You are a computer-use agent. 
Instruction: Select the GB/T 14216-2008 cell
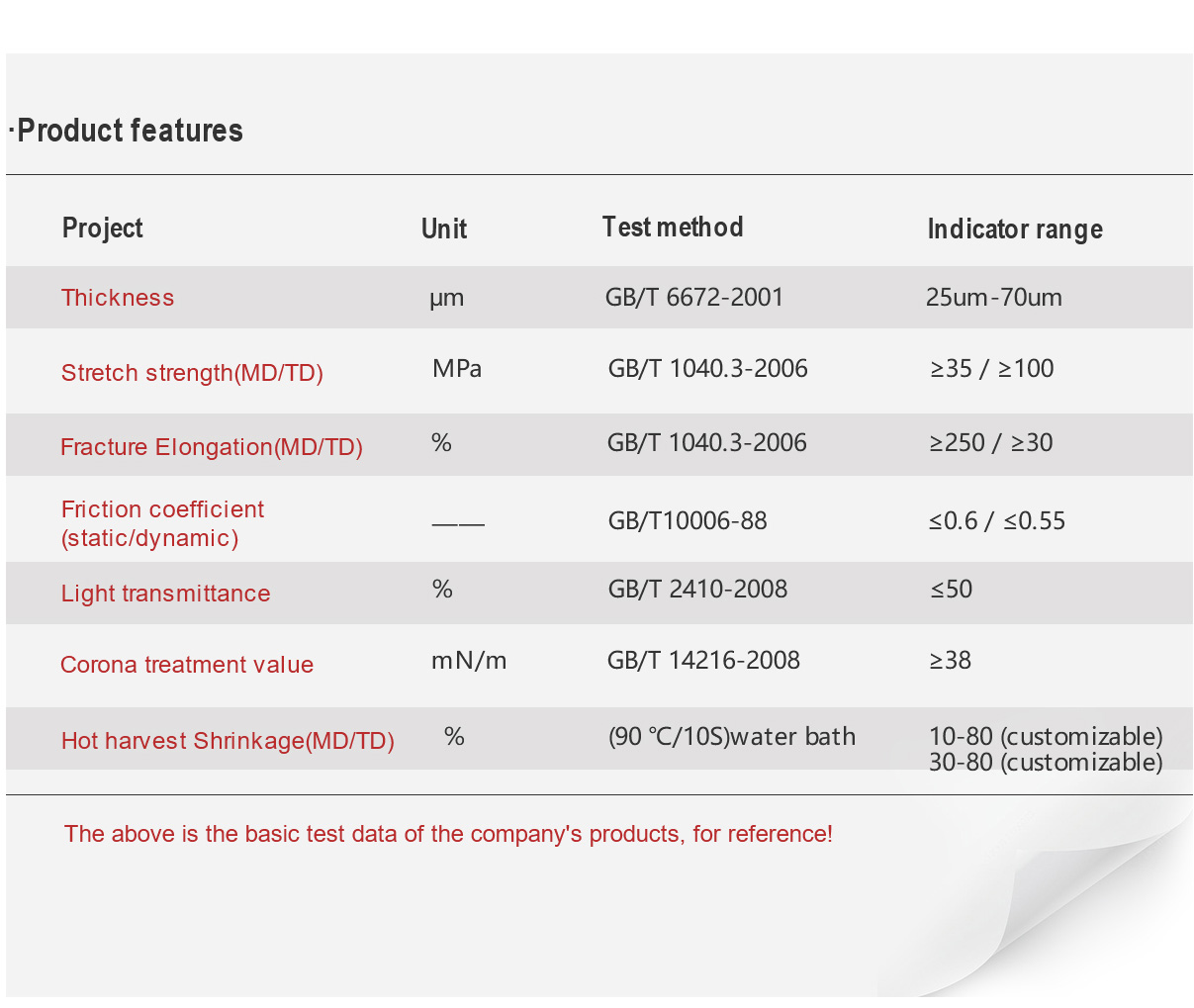point(703,660)
